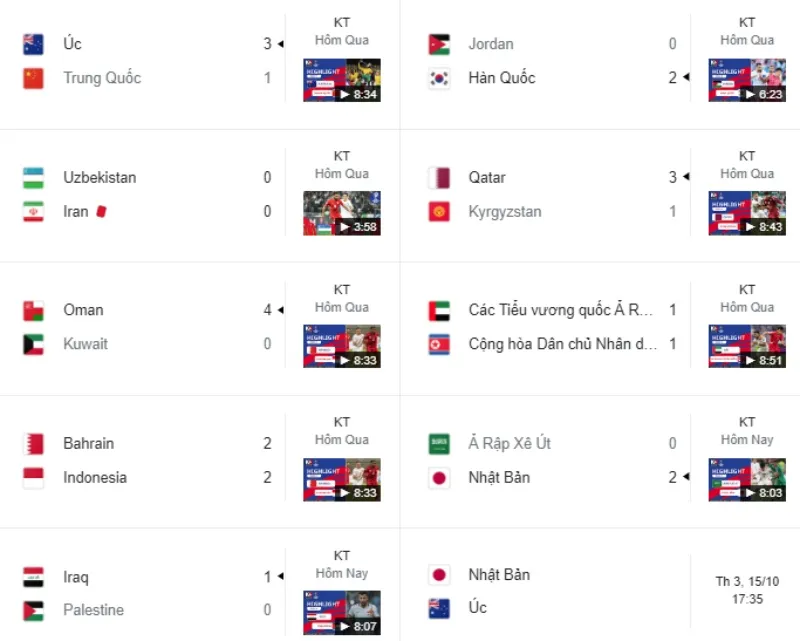Click the Japan flag next to Nhật Bản
The height and width of the screenshot is (641, 800).
[x=437, y=477]
